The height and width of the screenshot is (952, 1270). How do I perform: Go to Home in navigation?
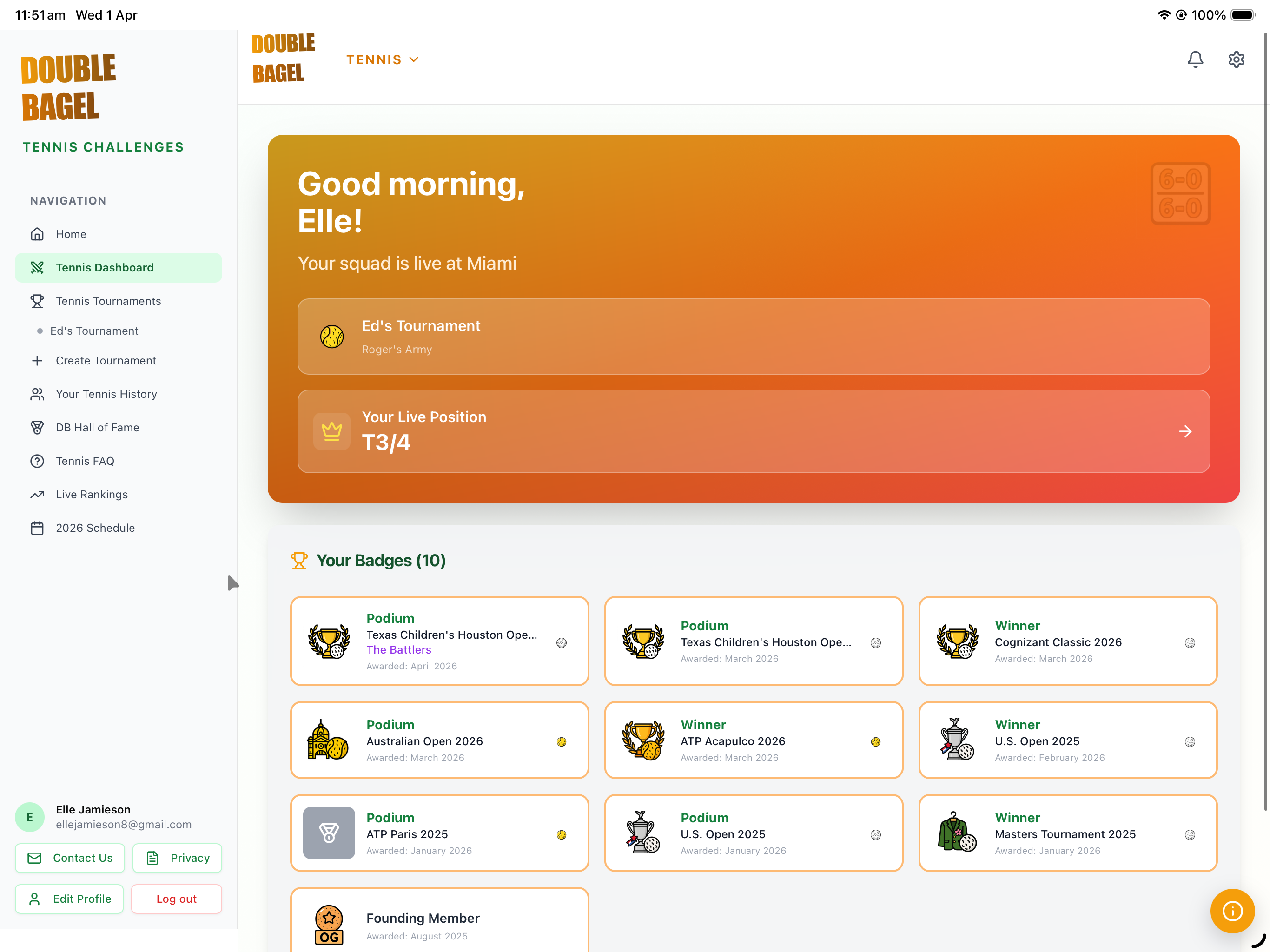(x=118, y=234)
